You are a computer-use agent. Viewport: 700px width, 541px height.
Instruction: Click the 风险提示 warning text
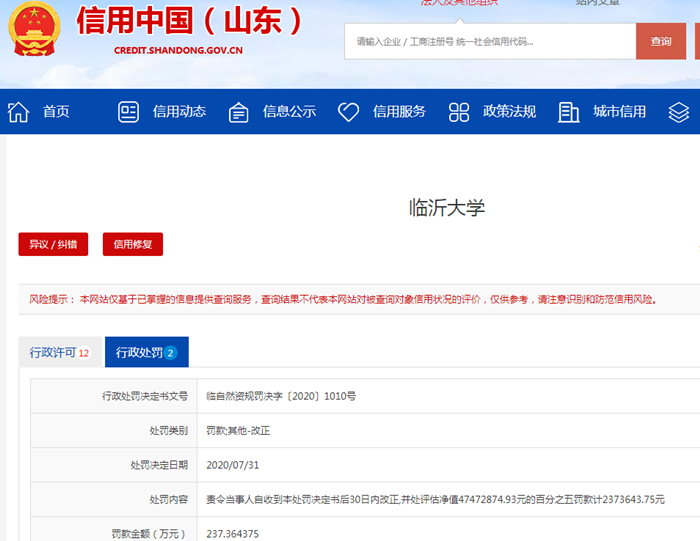[343, 300]
